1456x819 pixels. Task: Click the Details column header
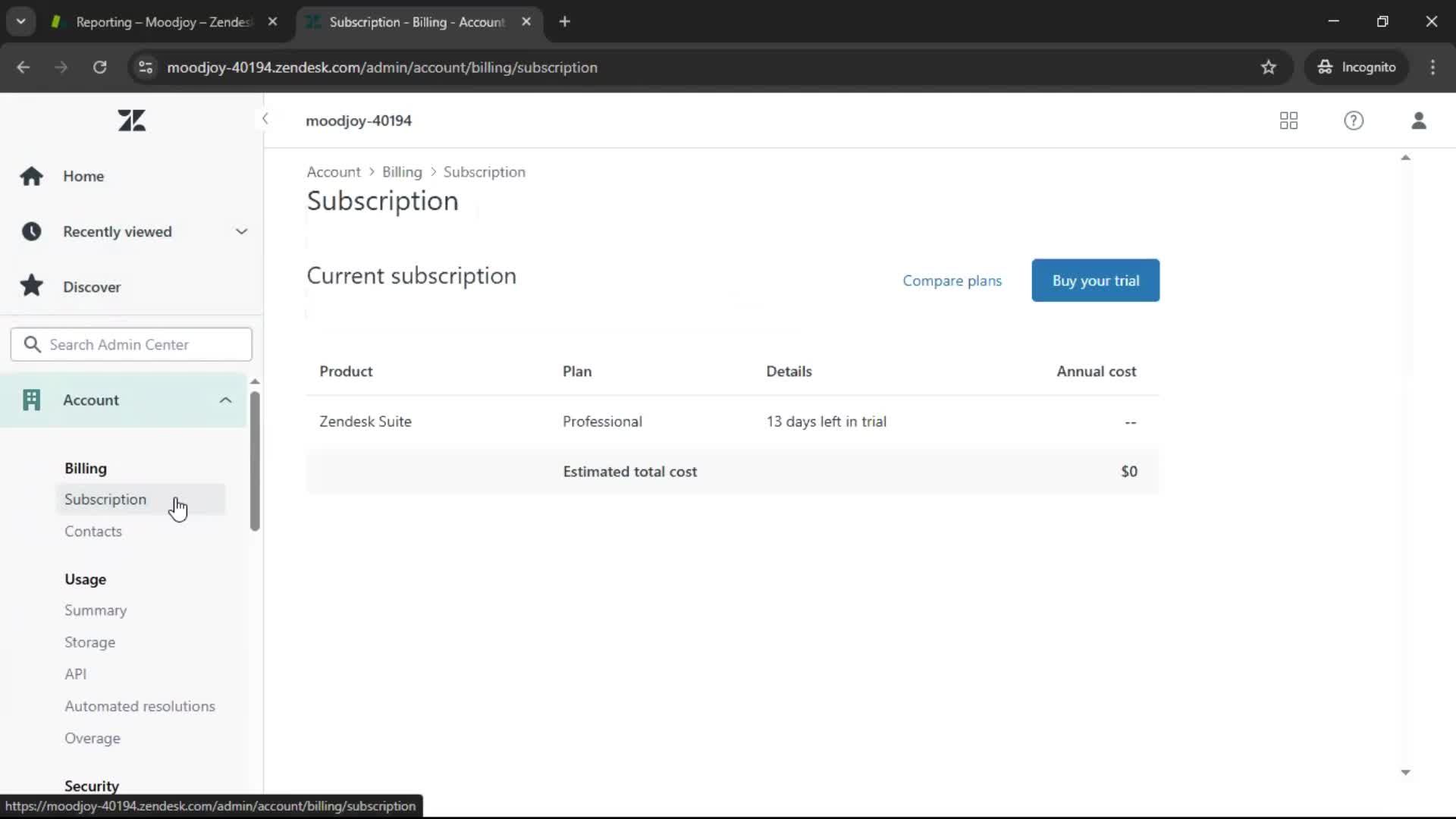click(789, 372)
